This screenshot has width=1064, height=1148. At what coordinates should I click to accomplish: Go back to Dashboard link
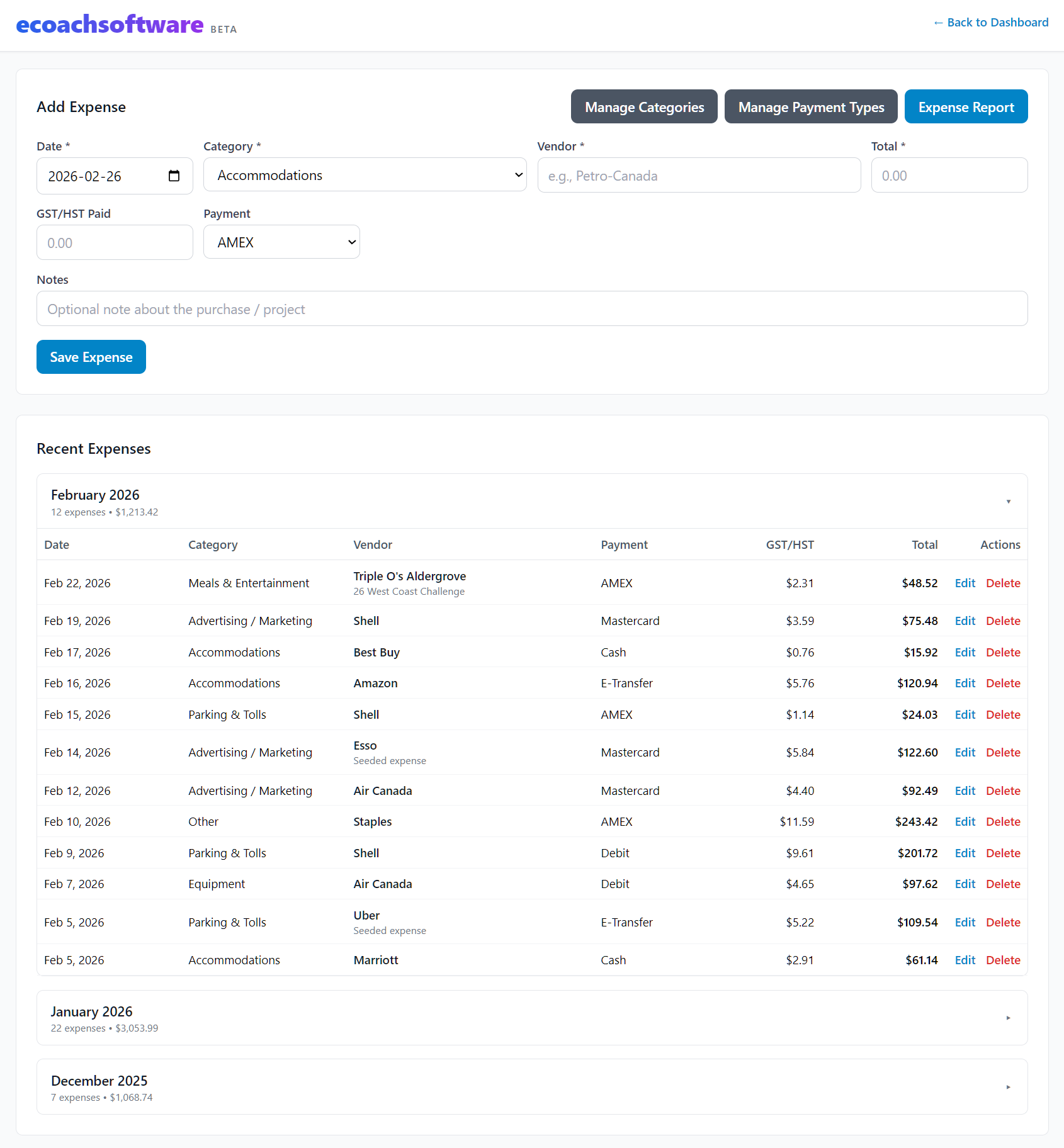coord(990,23)
